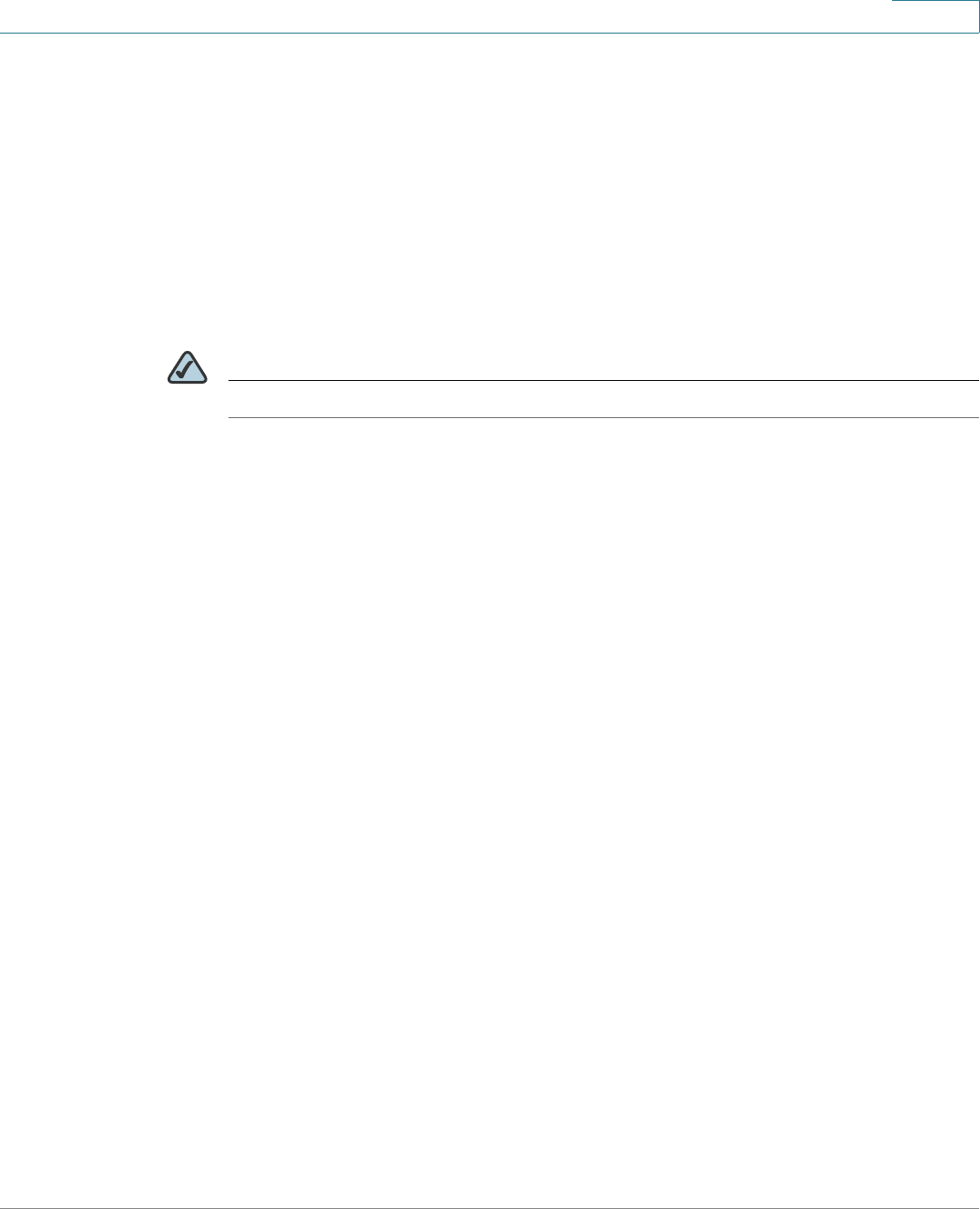Click the checkmark note icon

(x=188, y=366)
